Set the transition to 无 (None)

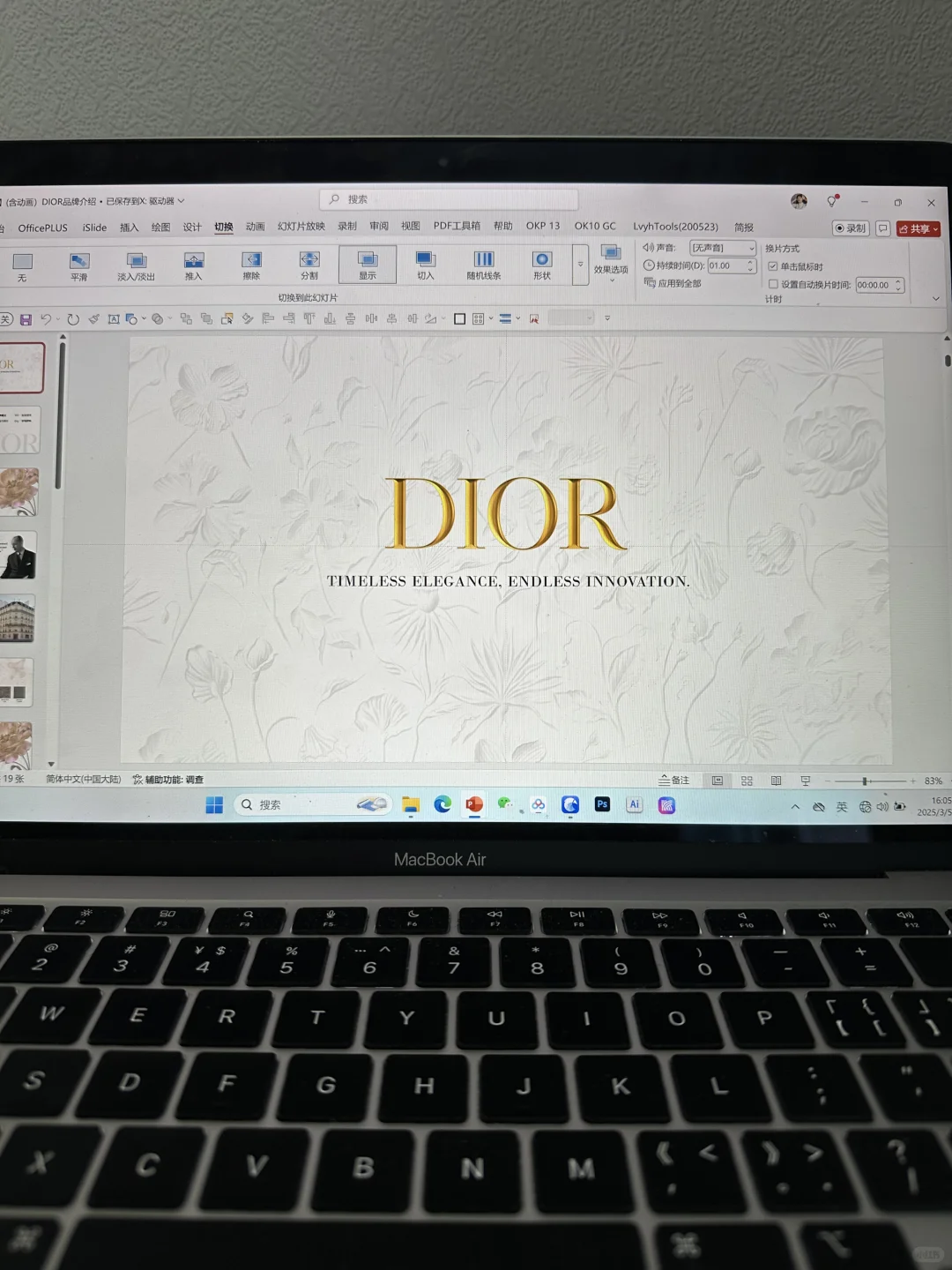(x=23, y=265)
